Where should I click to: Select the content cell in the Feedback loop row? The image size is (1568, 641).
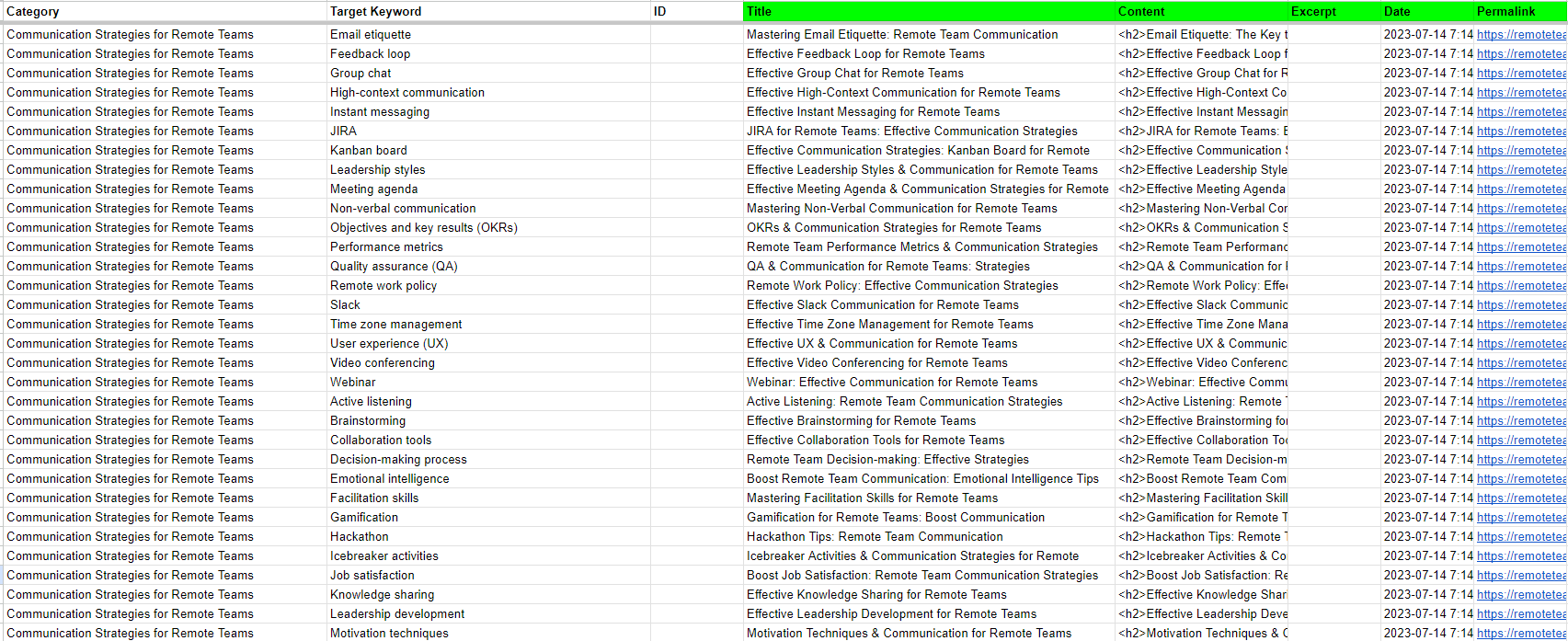pos(1201,54)
